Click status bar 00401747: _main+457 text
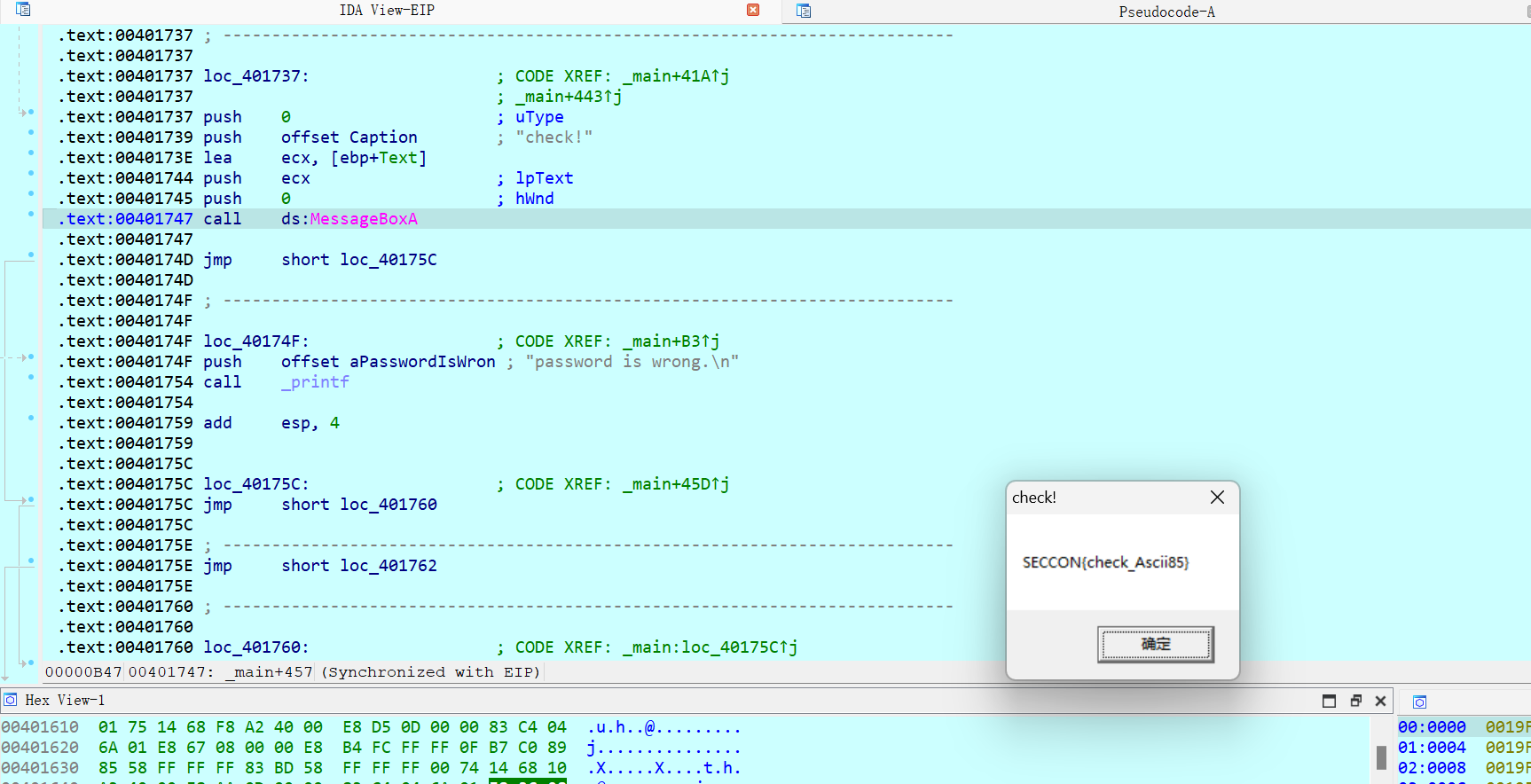1531x784 pixels. pos(221,672)
